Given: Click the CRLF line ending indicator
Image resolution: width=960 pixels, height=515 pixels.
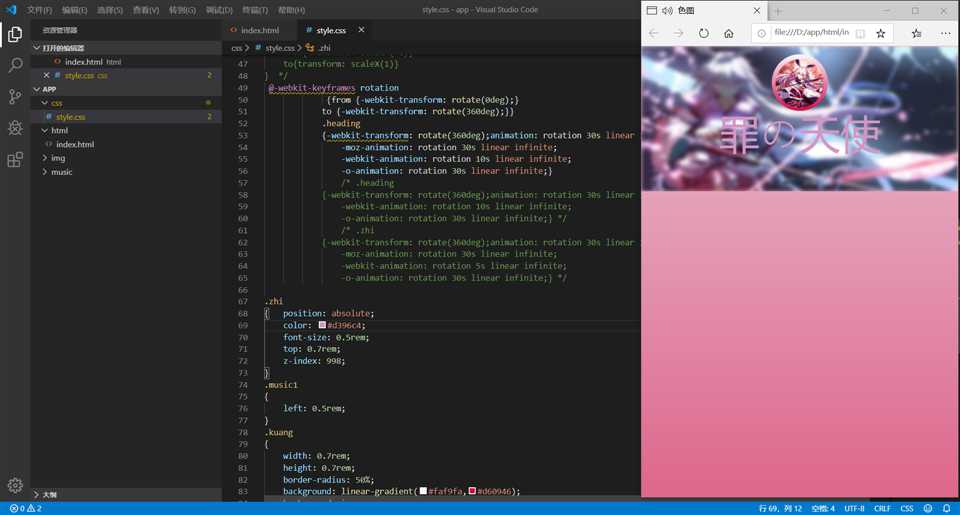Looking at the screenshot, I should [x=882, y=508].
